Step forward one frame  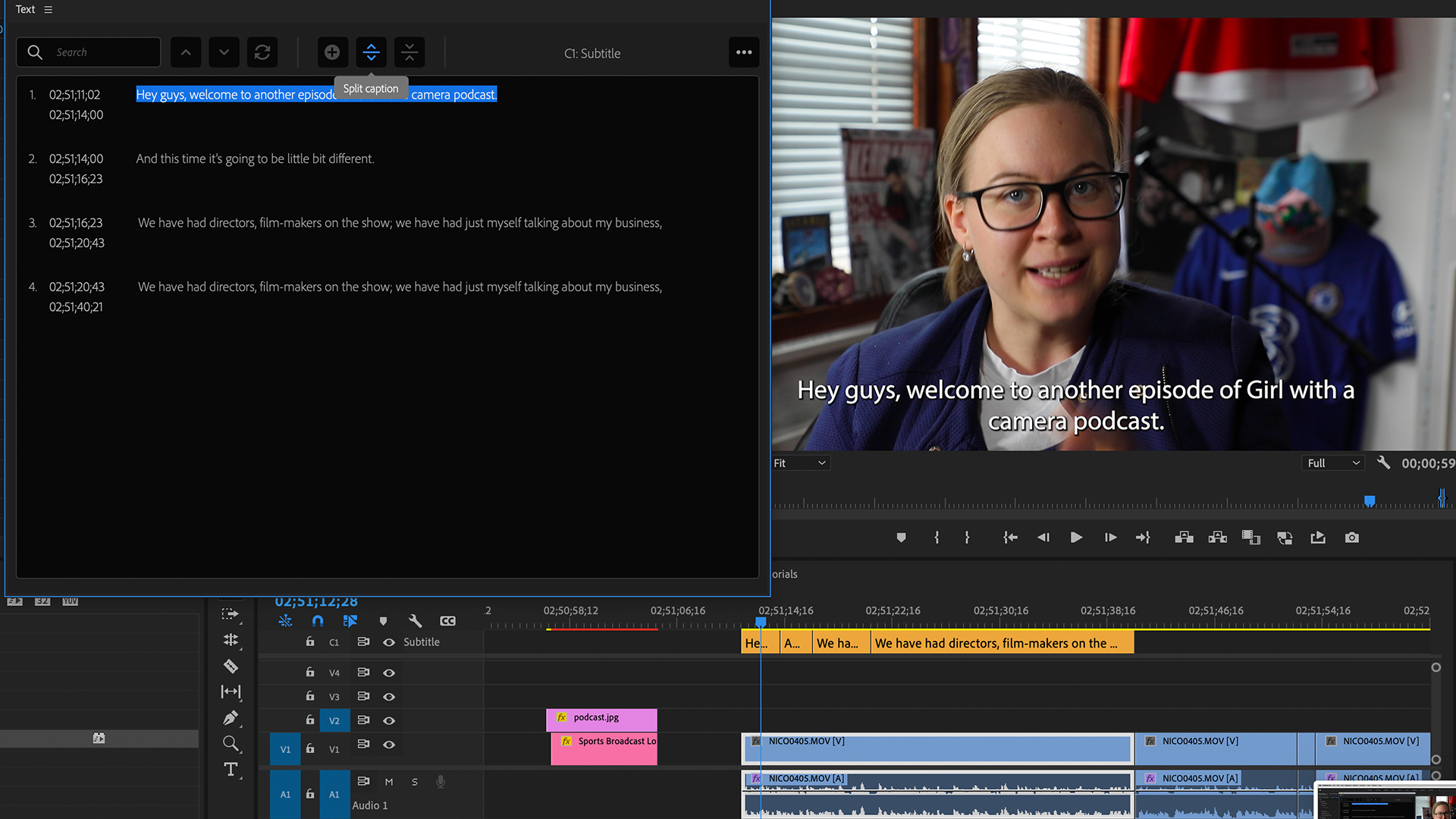(1110, 538)
